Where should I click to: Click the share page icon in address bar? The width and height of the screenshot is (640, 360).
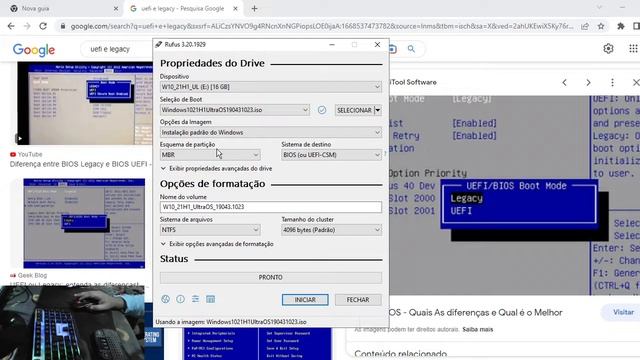tap(585, 26)
